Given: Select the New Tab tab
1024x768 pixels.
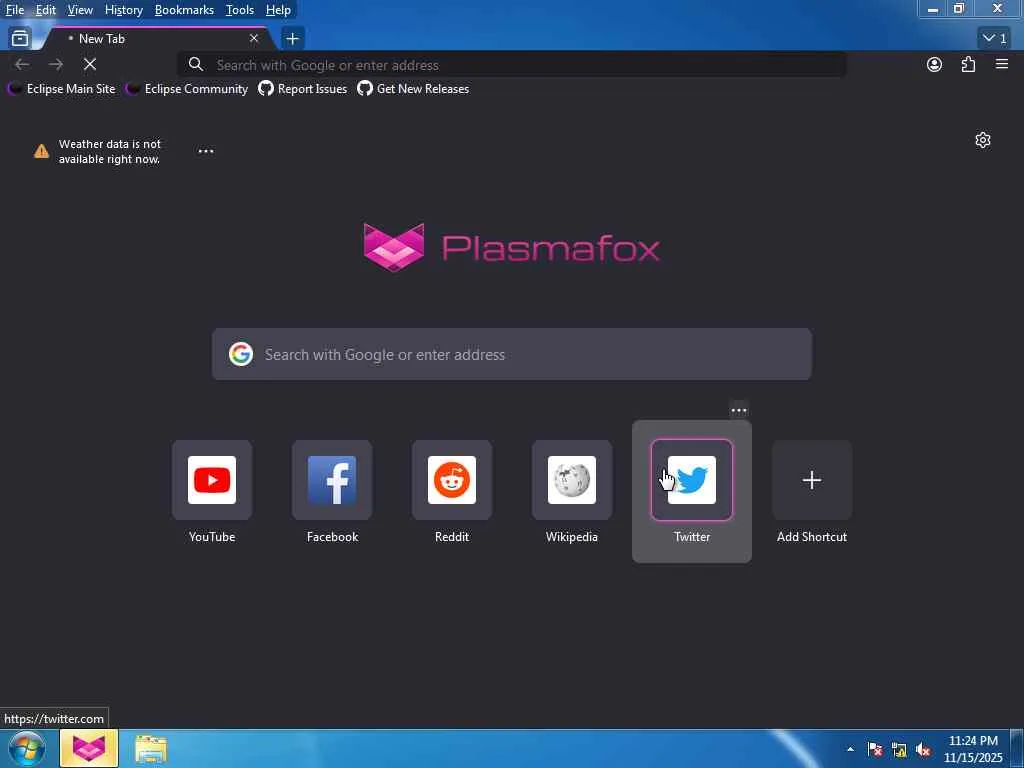Looking at the screenshot, I should point(157,39).
